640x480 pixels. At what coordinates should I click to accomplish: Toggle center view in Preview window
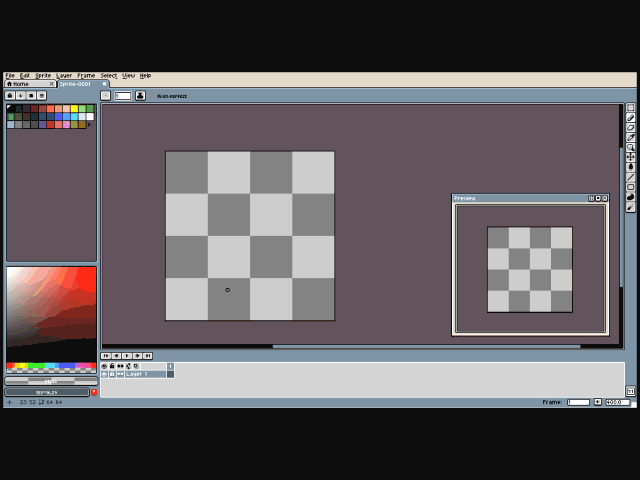591,198
